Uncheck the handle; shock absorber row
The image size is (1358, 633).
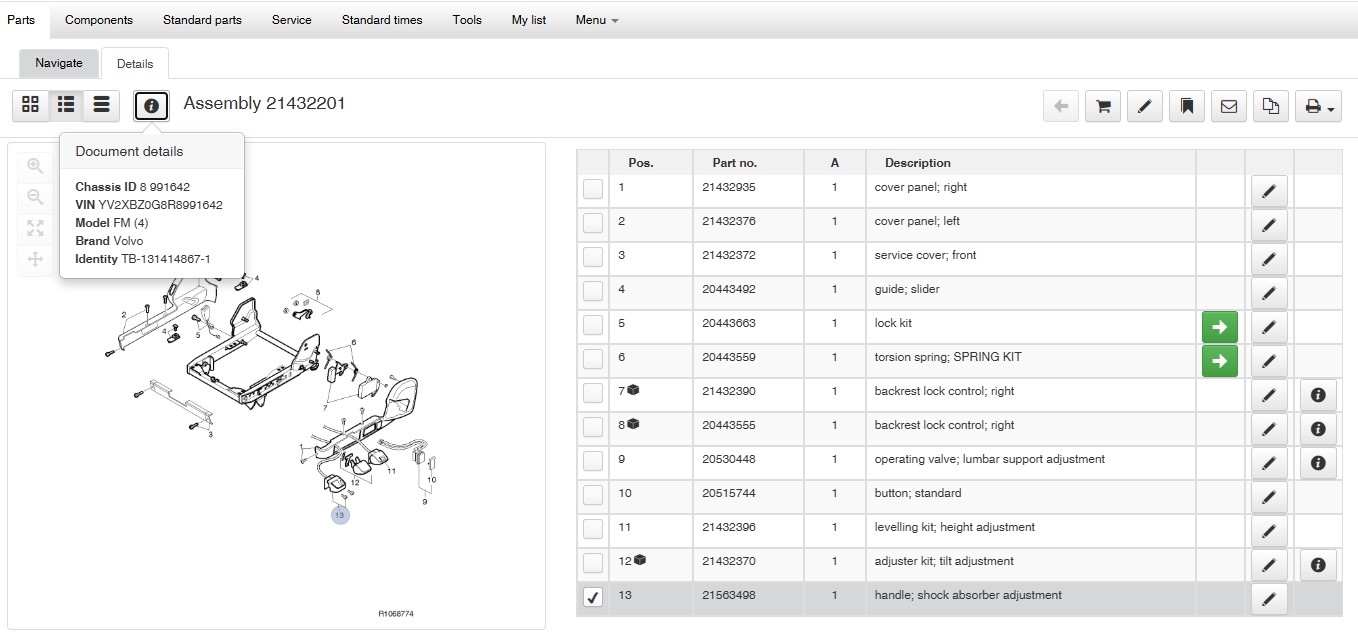pos(593,598)
